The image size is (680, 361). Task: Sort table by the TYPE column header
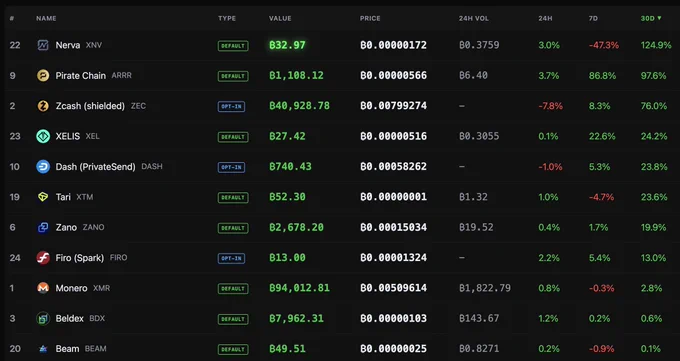227,18
